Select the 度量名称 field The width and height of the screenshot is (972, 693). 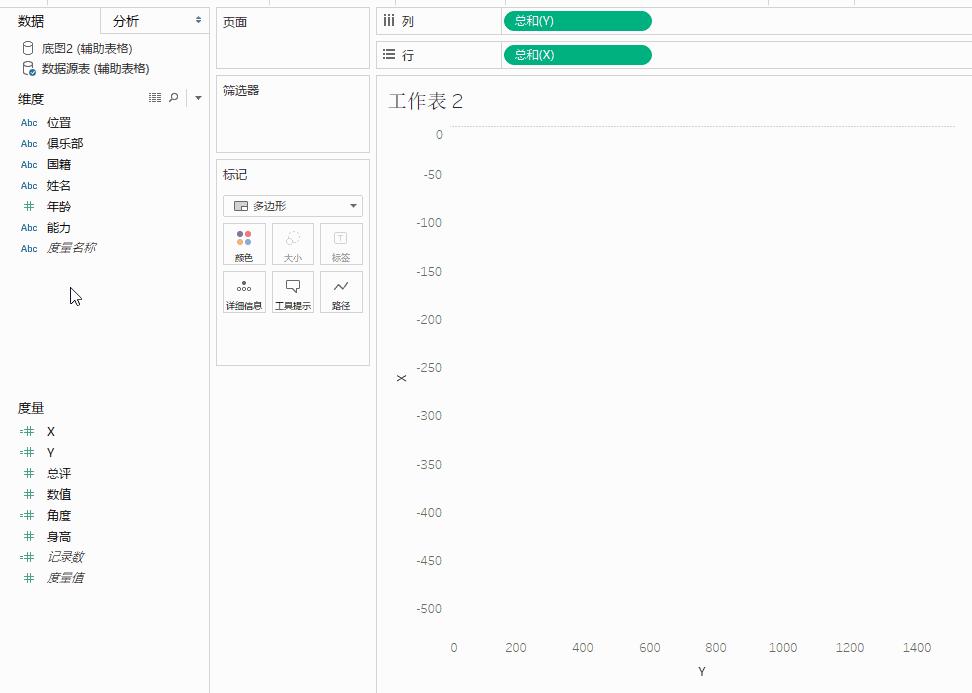71,248
